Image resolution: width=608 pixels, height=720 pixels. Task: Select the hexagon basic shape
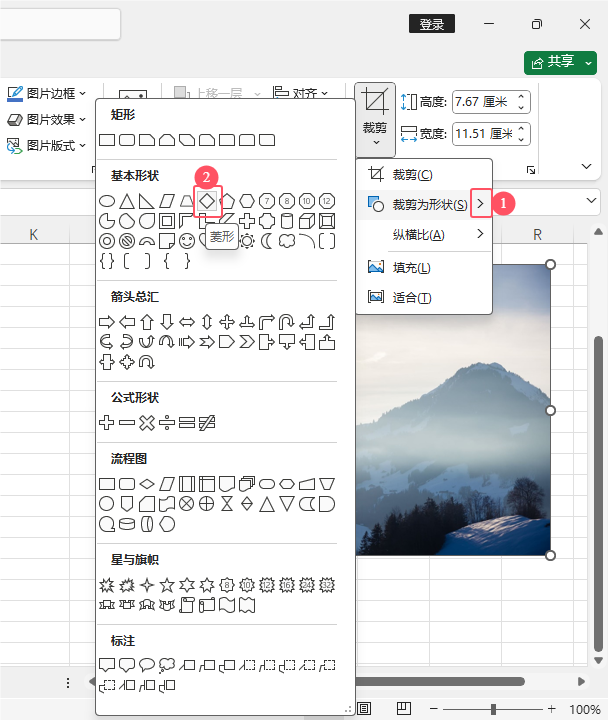pos(247,201)
